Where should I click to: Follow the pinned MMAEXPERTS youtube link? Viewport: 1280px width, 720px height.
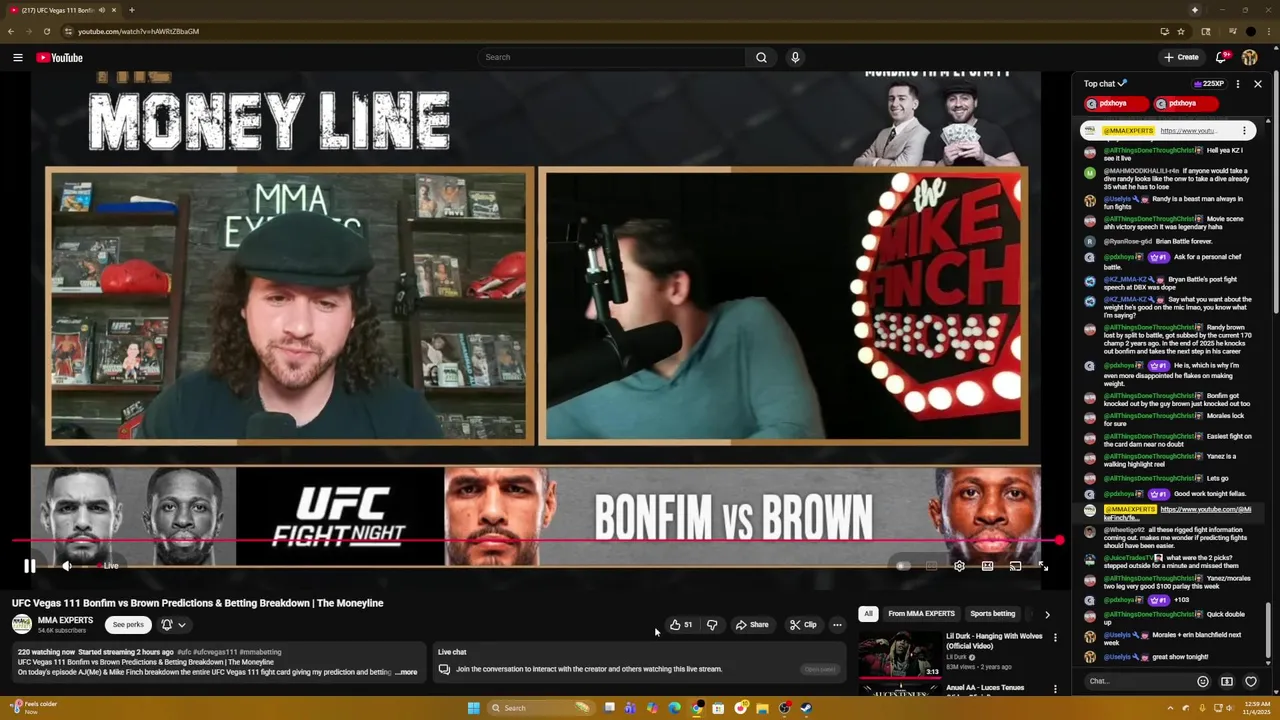[1187, 131]
